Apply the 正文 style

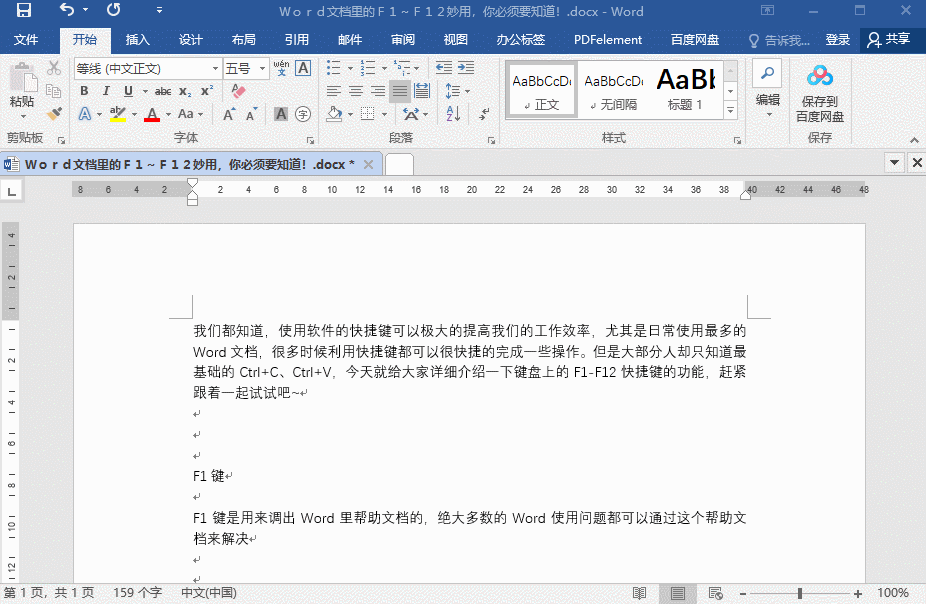pyautogui.click(x=542, y=90)
